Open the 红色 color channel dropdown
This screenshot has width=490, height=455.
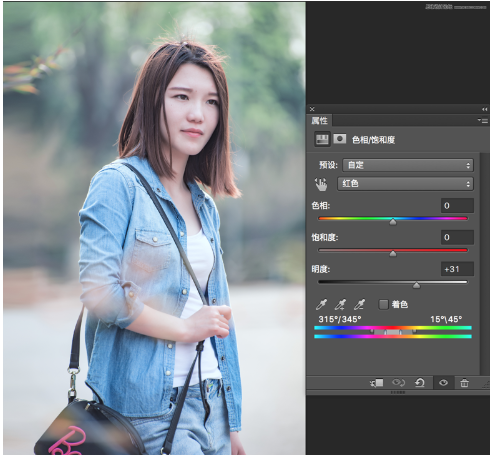(x=405, y=184)
